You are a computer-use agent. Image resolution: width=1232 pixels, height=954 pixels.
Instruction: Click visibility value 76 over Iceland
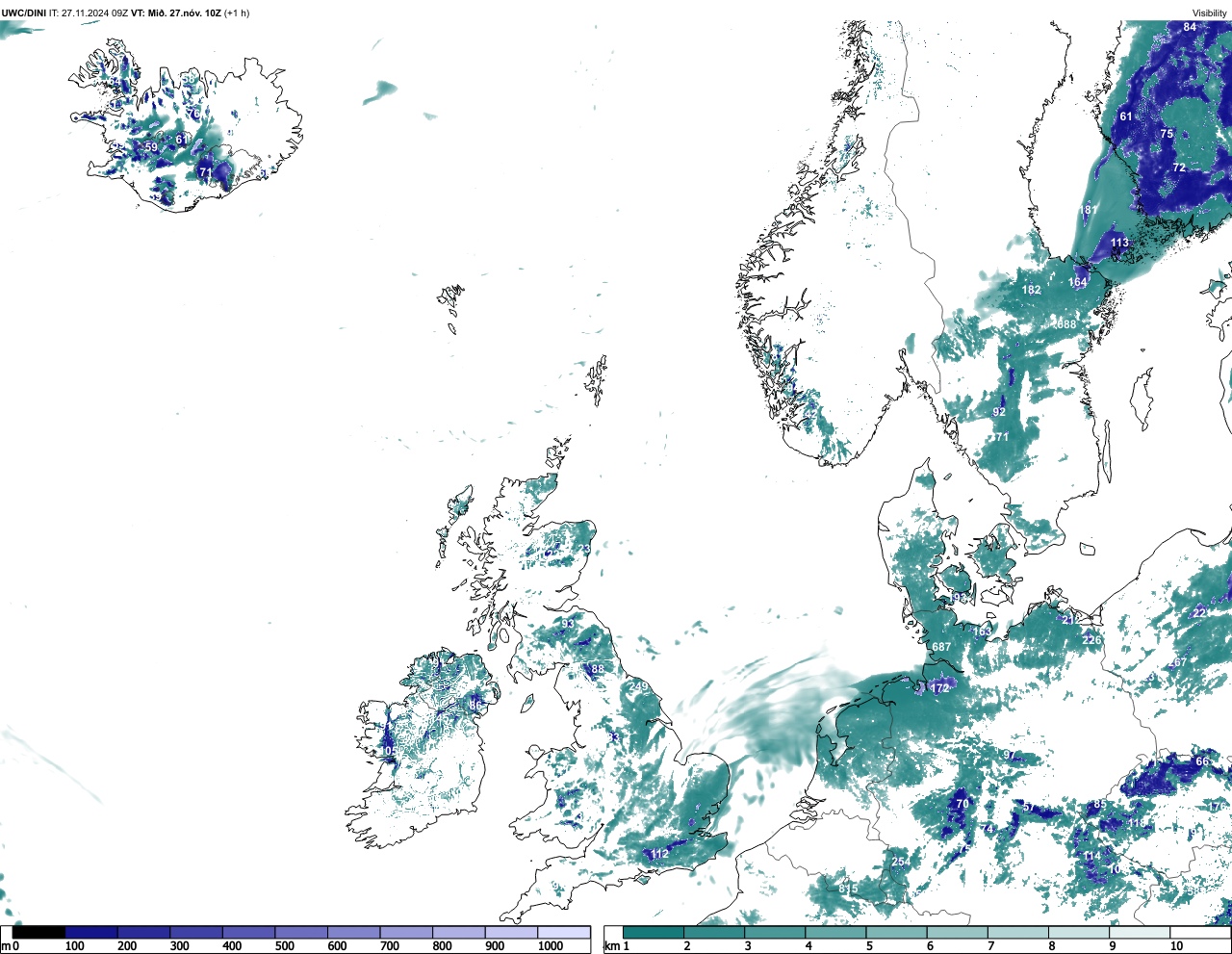192,115
